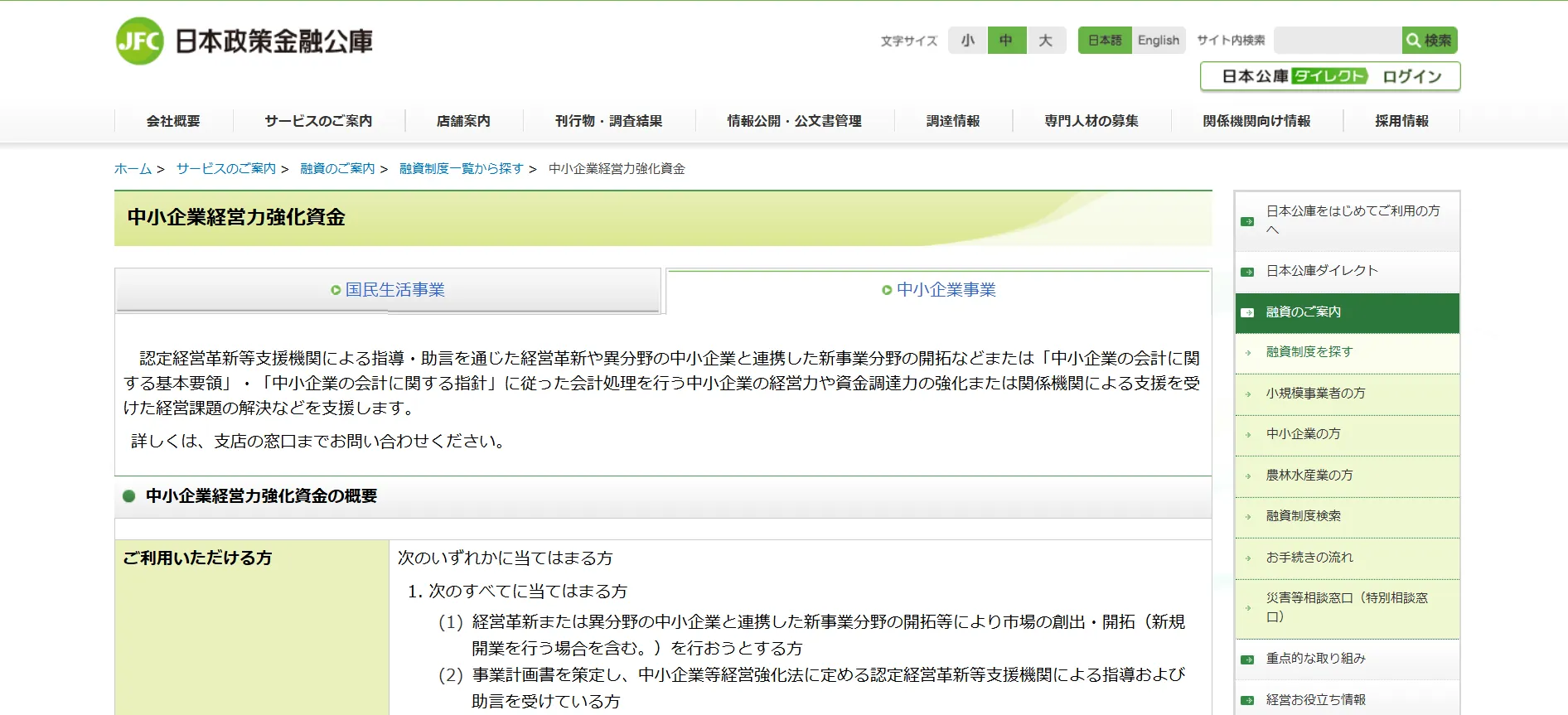Open 災害等相談窓口（特別相談窓口） sidebar link
Viewport: 1568px width, 715px height.
pyautogui.click(x=1348, y=608)
